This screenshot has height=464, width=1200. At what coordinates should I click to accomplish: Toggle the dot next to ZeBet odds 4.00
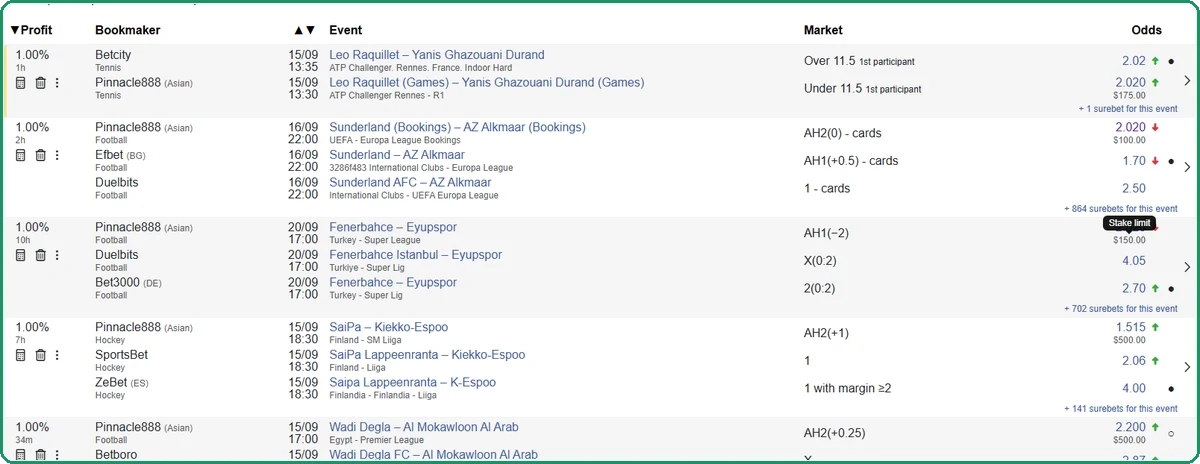click(1171, 389)
